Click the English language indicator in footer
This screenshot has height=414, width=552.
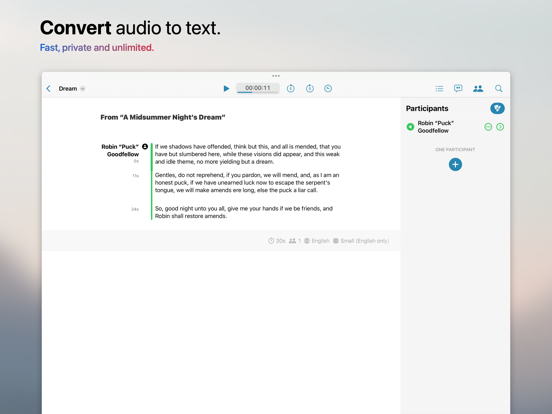317,241
